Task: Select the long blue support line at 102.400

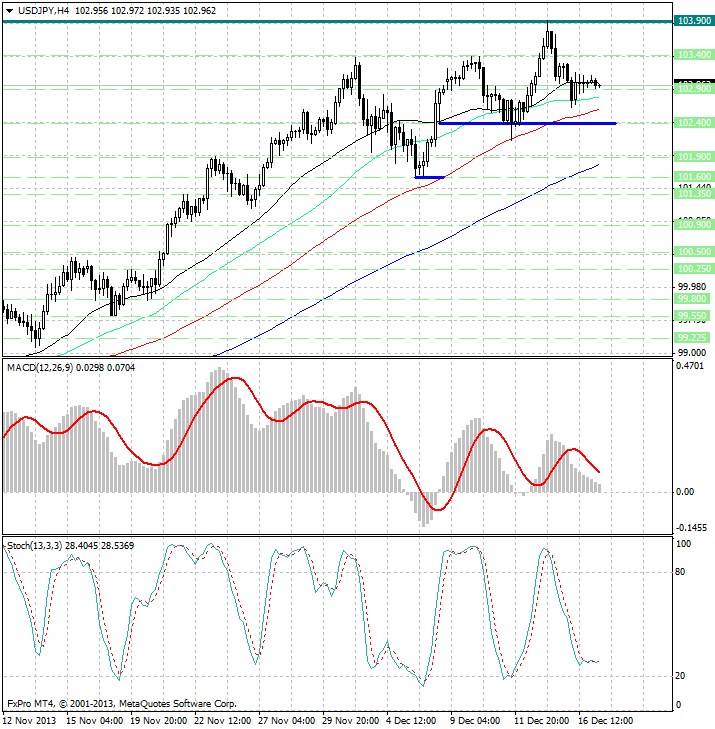Action: click(x=528, y=123)
